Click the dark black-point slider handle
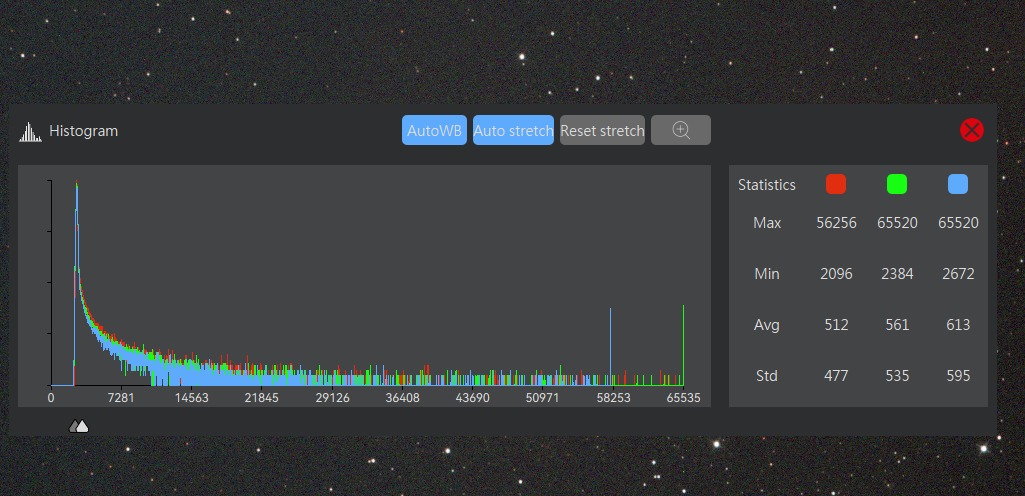 73,427
